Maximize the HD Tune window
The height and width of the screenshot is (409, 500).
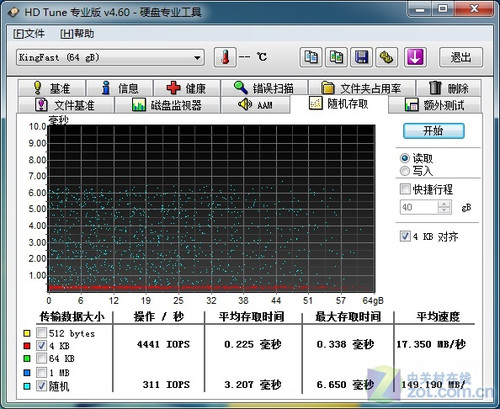[443, 9]
